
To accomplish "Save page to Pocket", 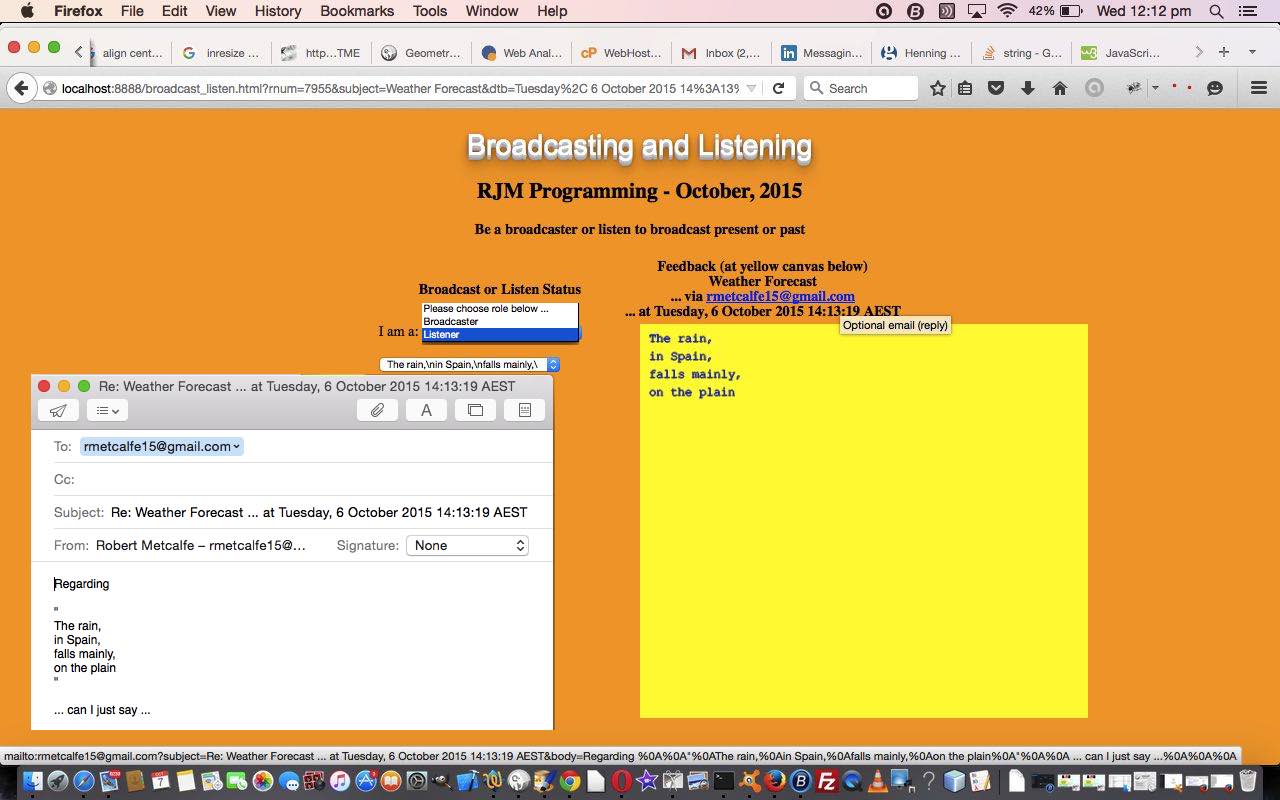I will (996, 88).
